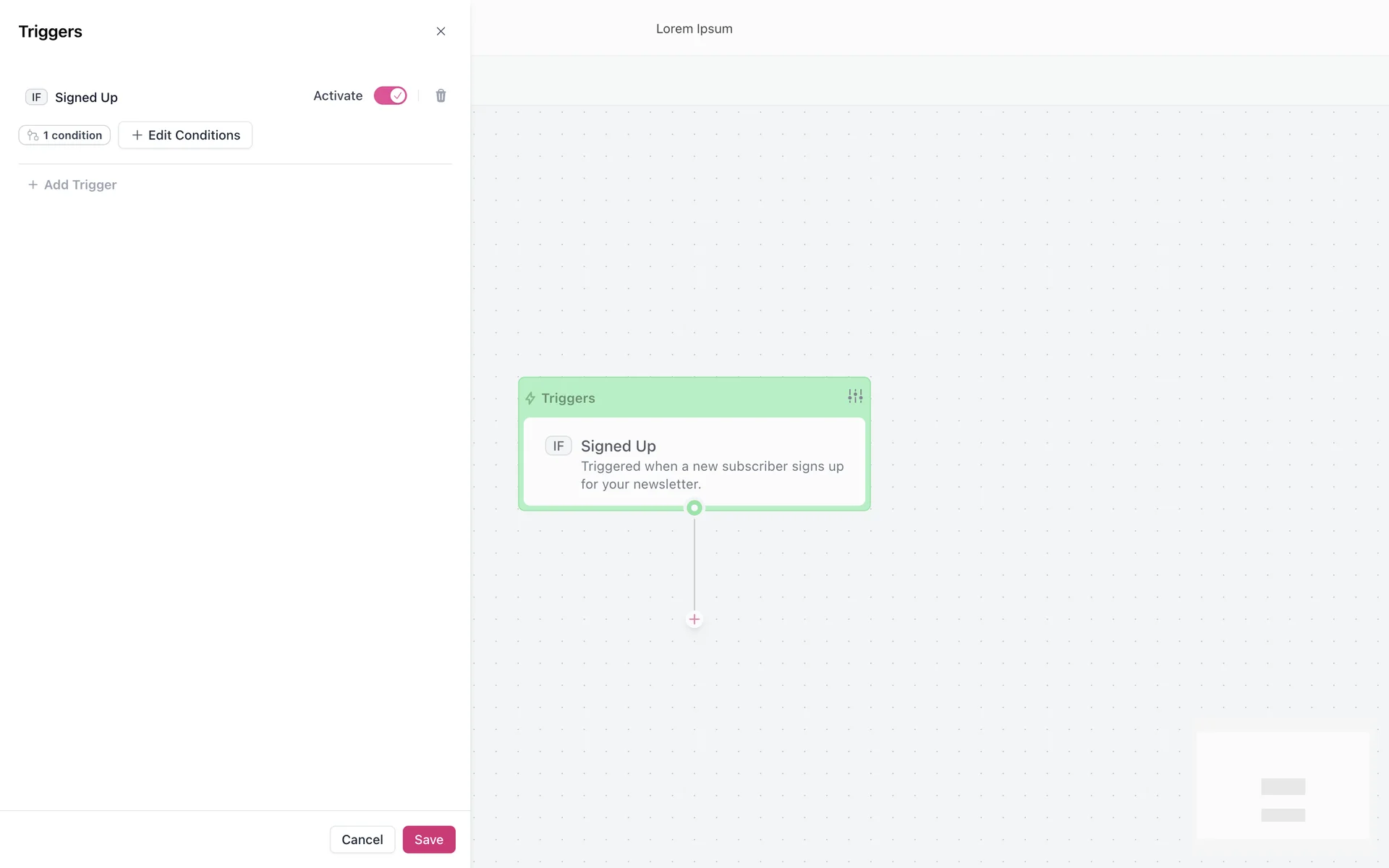
Task: Add a step with the pink plus button
Action: click(694, 619)
